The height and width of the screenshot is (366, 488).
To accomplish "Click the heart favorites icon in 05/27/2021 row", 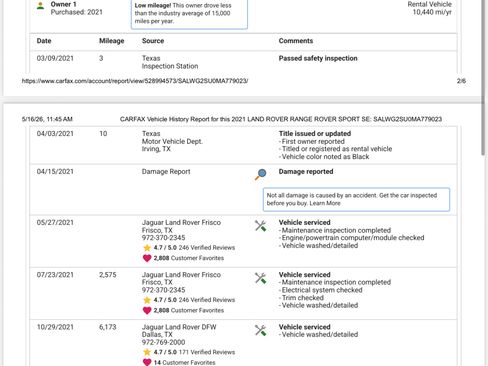I will (x=147, y=258).
